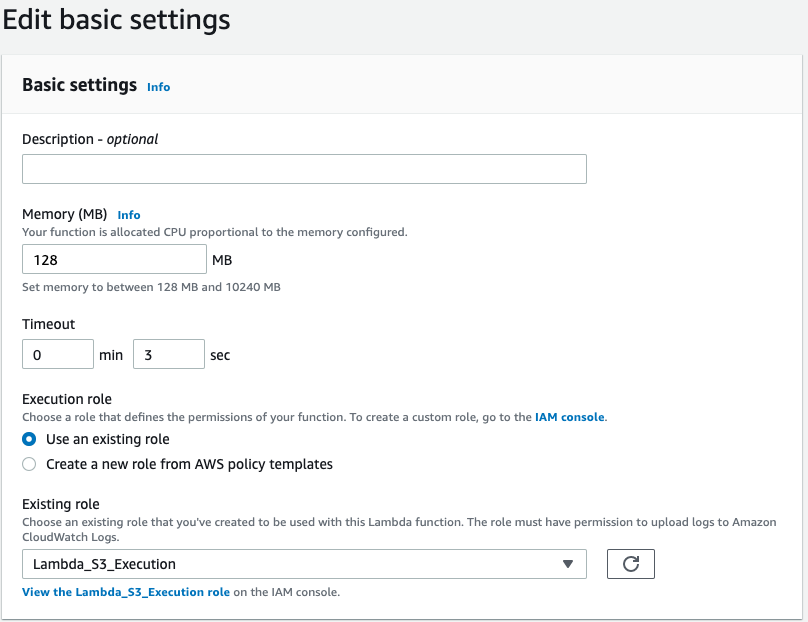
Task: Choose 'Create a new role from AWS policy templates'
Action: pyautogui.click(x=29, y=463)
